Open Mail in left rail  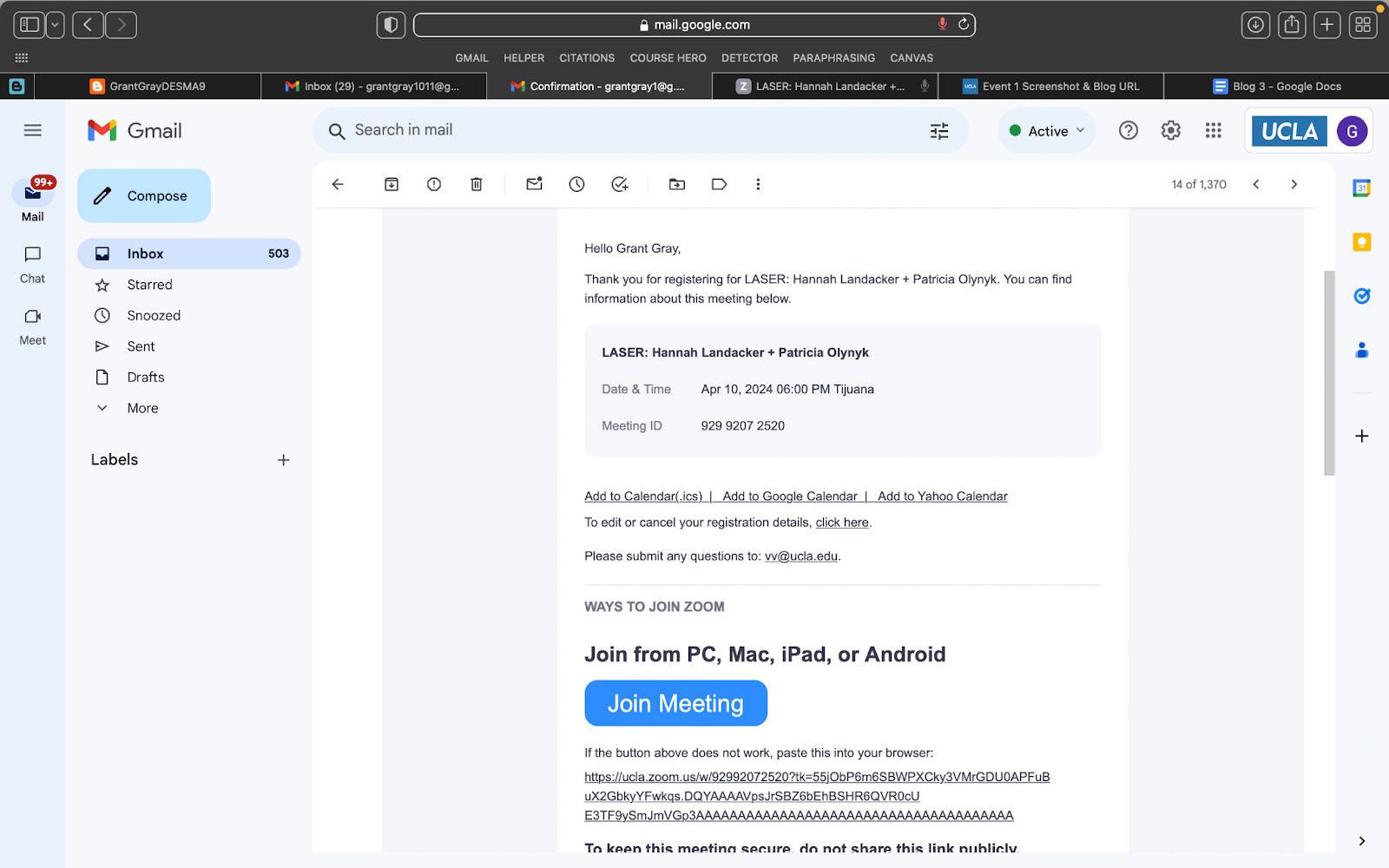pos(33,201)
